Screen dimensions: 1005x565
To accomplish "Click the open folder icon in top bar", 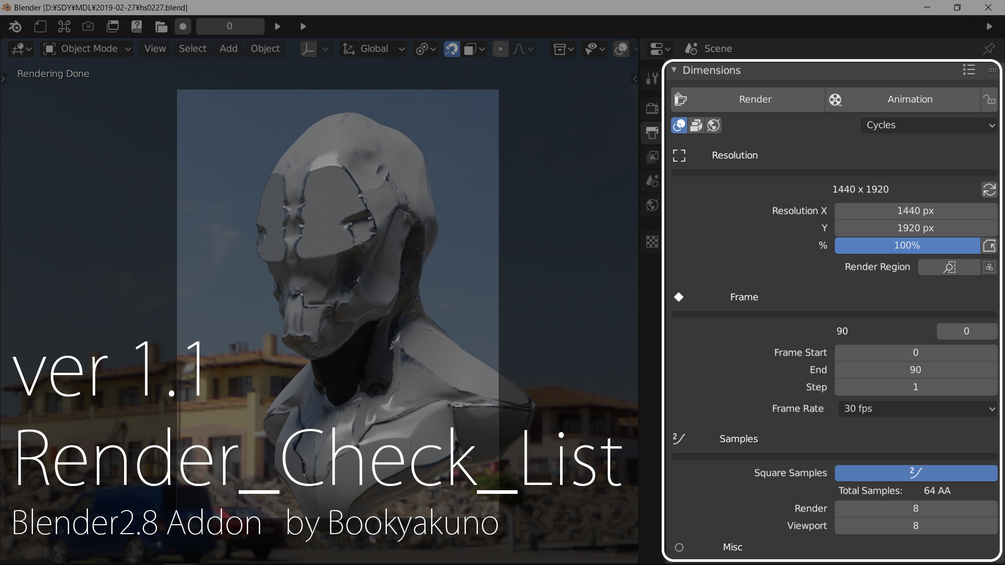I will coord(161,26).
